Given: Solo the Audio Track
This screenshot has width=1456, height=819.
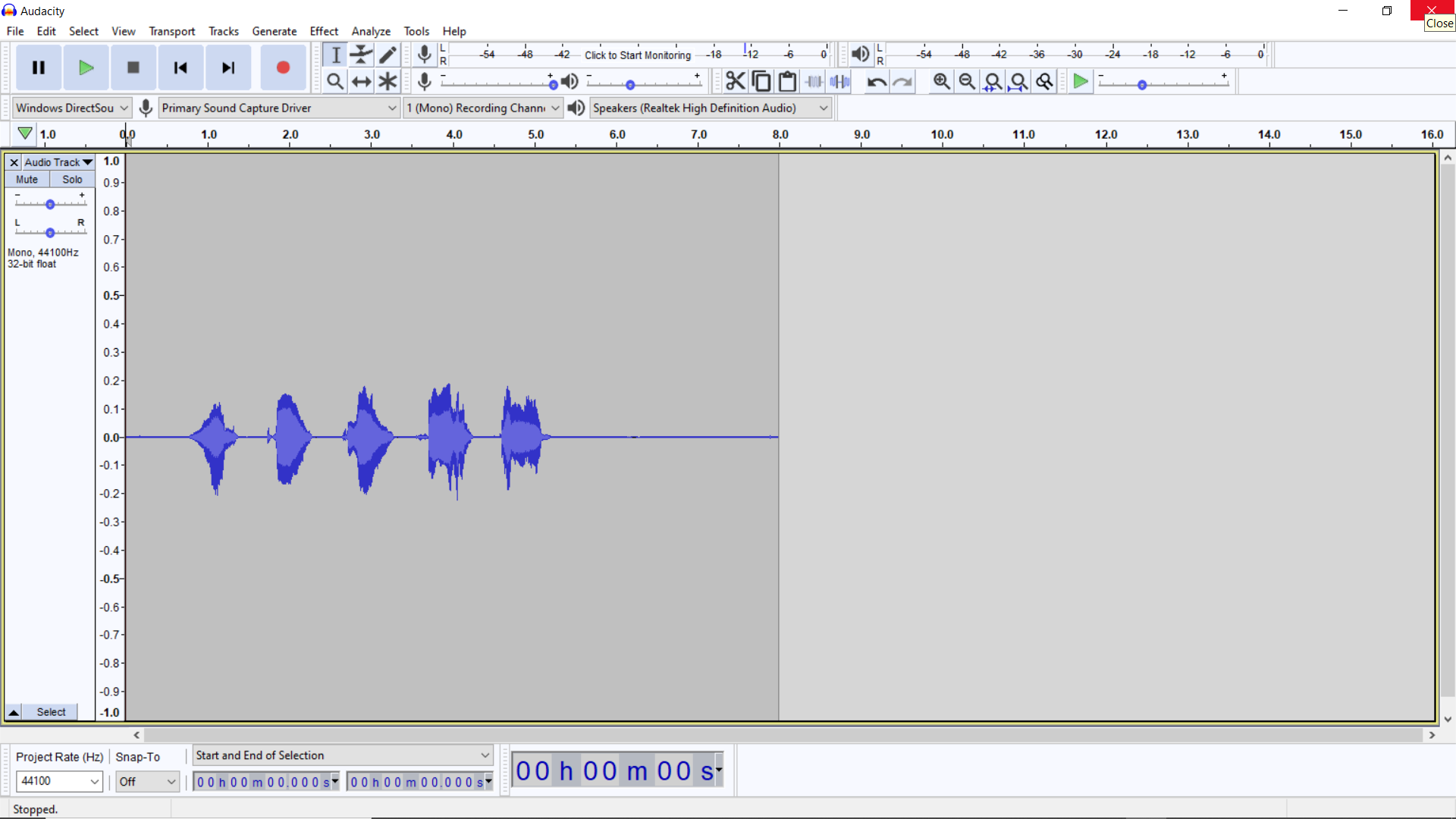Looking at the screenshot, I should click(72, 180).
